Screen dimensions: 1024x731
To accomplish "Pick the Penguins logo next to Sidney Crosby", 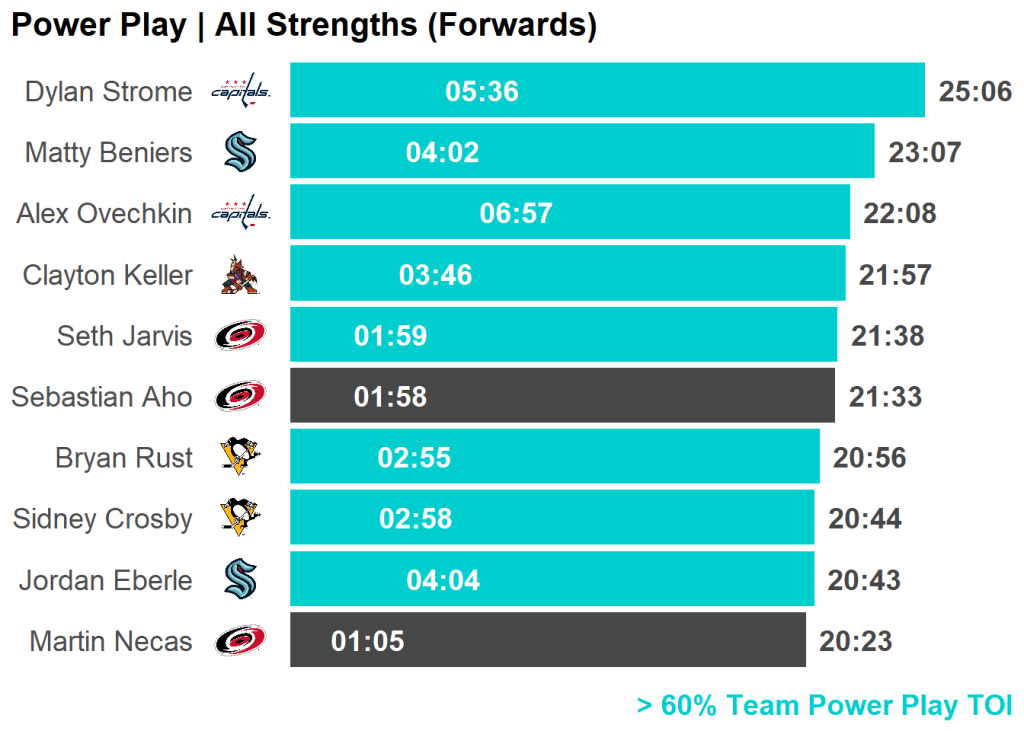I will 240,518.
